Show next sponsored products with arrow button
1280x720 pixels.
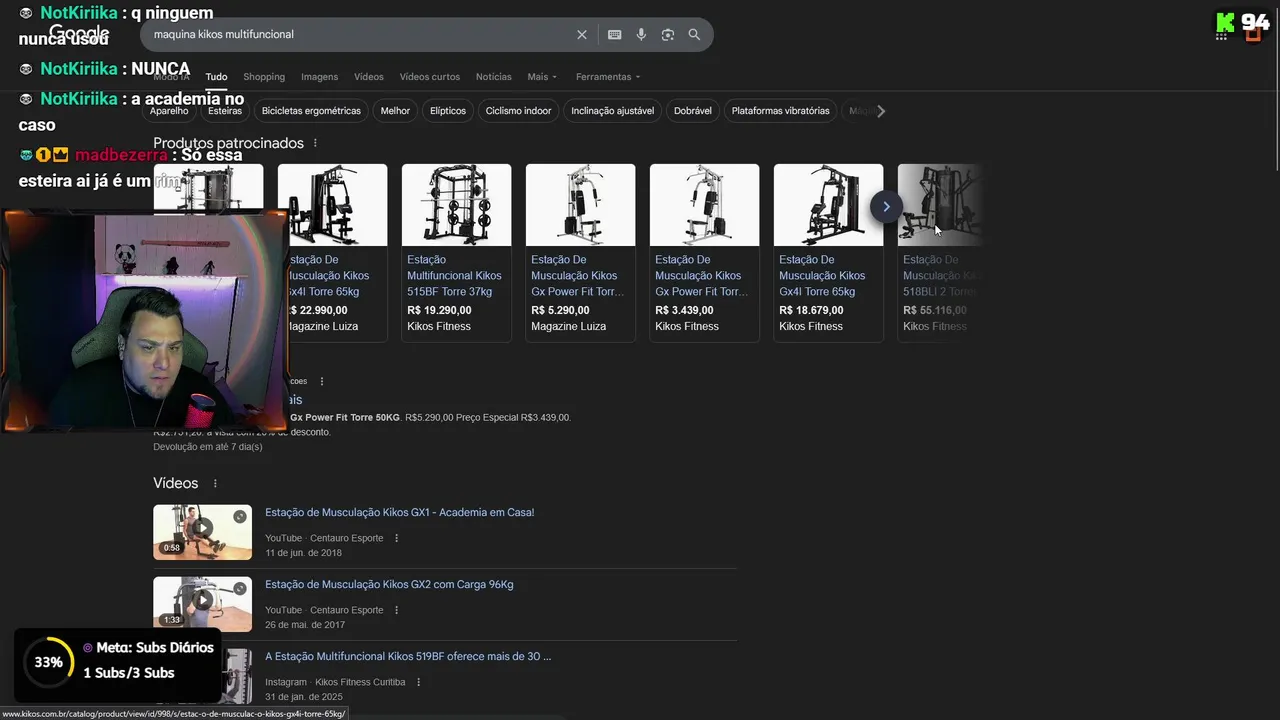coord(886,207)
